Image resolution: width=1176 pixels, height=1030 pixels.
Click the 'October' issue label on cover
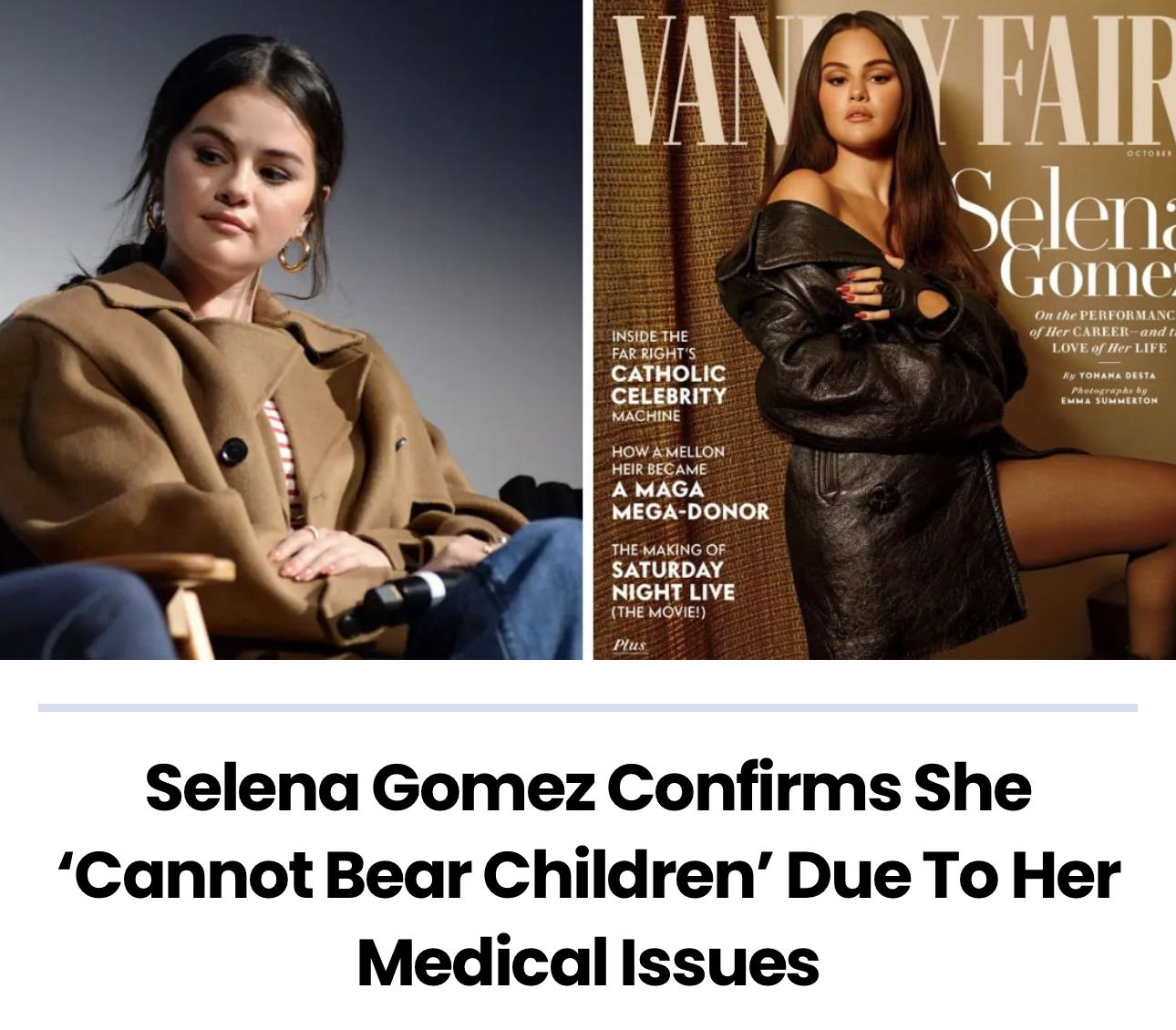click(x=1150, y=152)
